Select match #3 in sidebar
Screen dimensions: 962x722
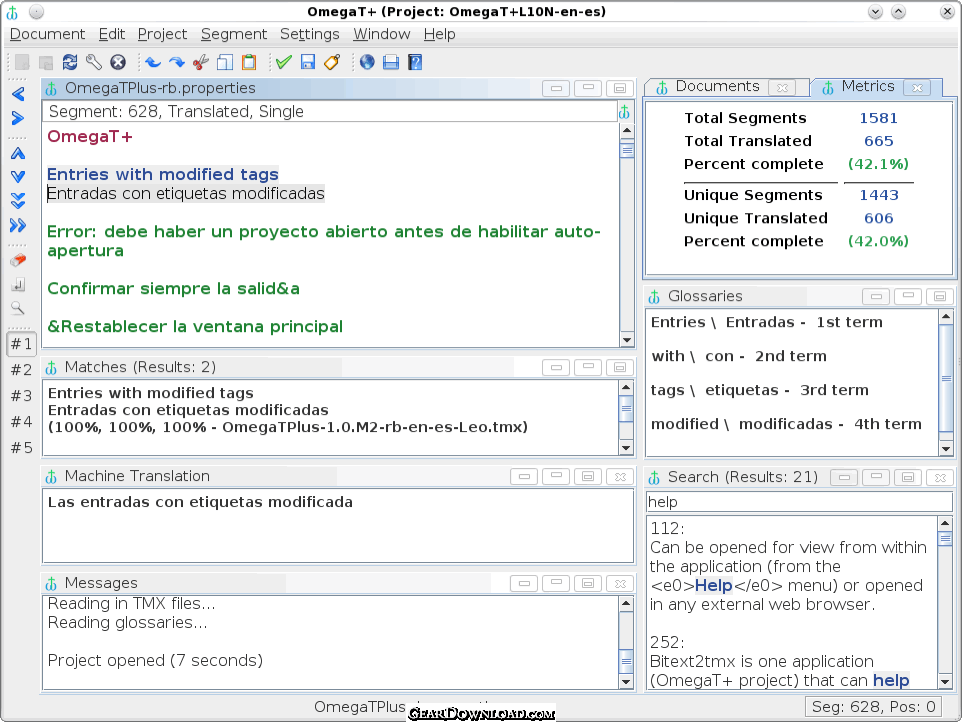(x=21, y=396)
